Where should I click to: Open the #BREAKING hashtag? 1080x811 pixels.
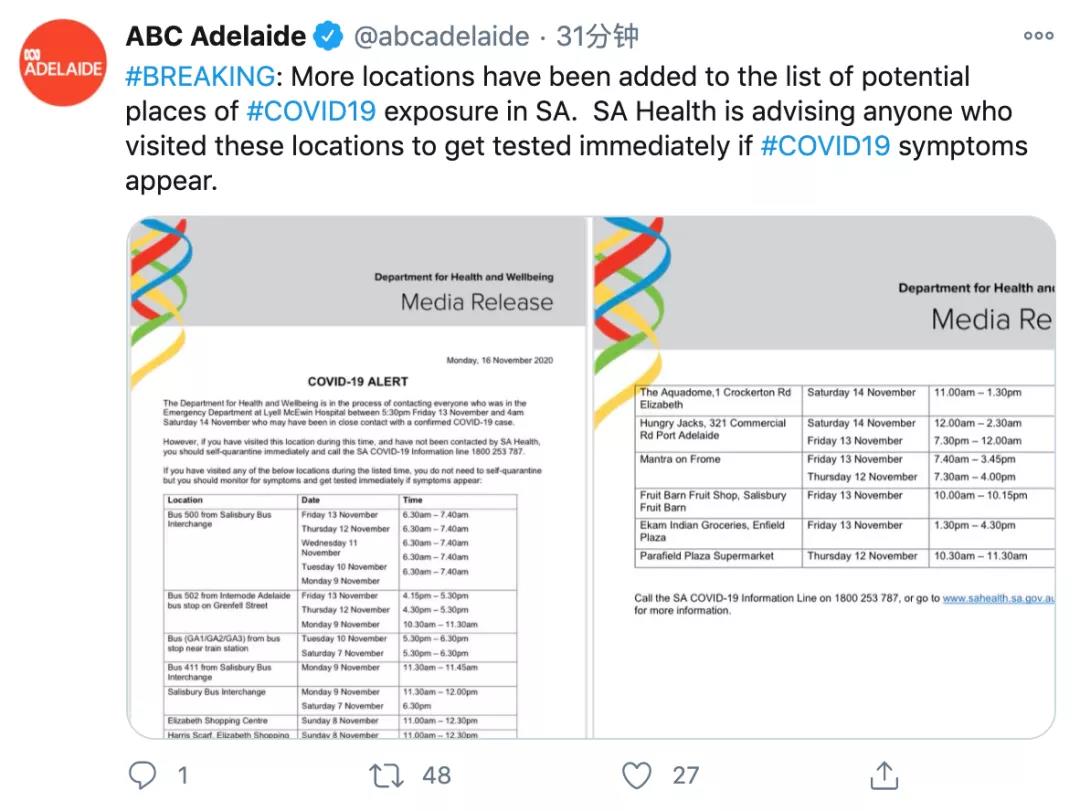pos(200,76)
